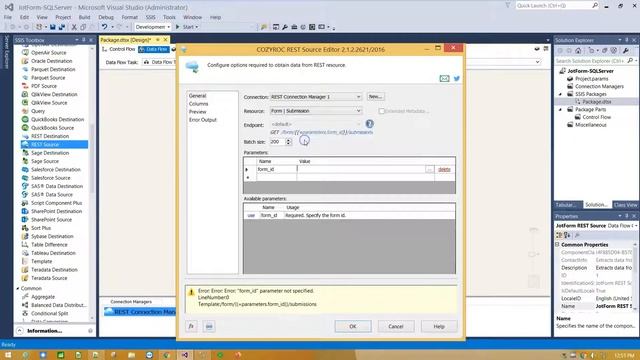Click New... next to Connection
The height and width of the screenshot is (360, 640).
375,97
